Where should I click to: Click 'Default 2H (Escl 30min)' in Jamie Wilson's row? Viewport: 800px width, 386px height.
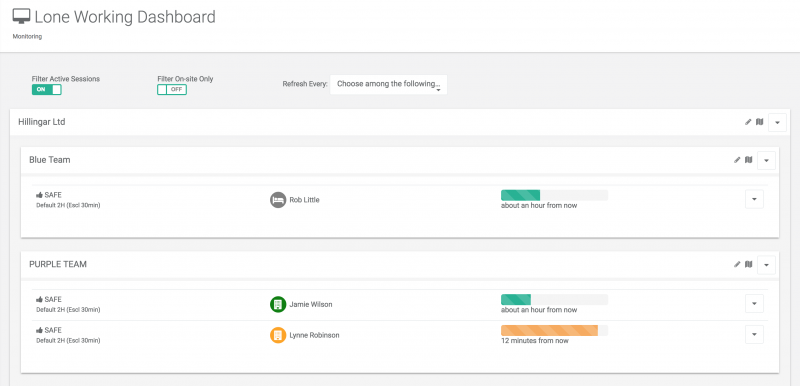68,310
